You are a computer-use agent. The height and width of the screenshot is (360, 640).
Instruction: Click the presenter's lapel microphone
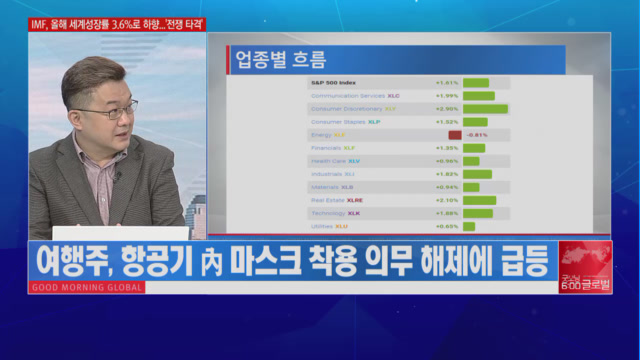click(118, 176)
